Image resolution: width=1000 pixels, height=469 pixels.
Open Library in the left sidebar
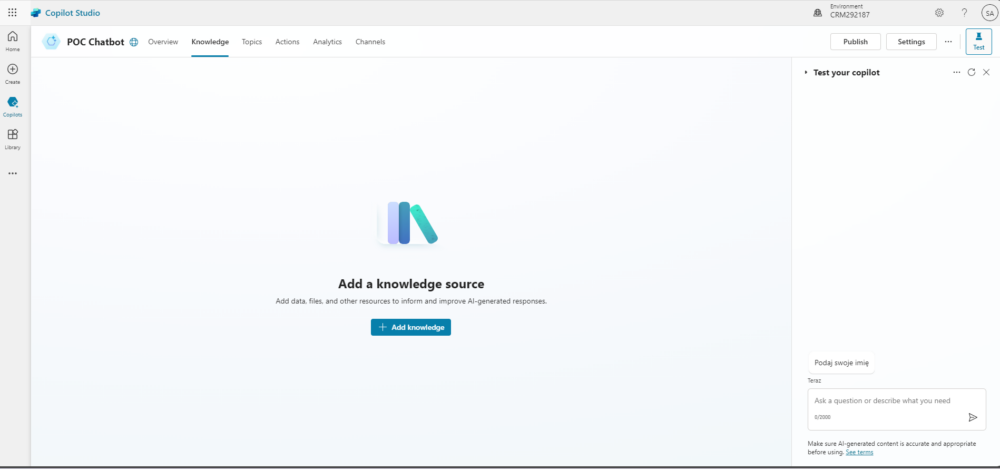[x=12, y=139]
